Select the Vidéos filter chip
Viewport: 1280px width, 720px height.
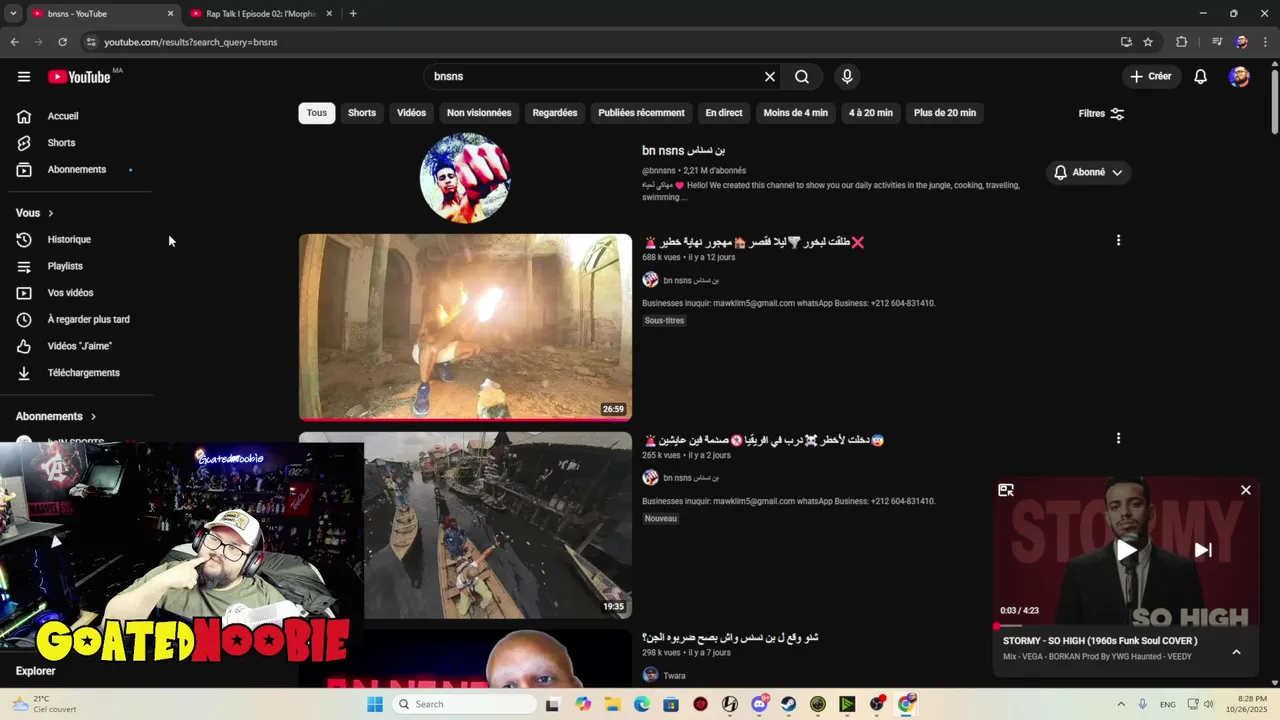click(411, 113)
